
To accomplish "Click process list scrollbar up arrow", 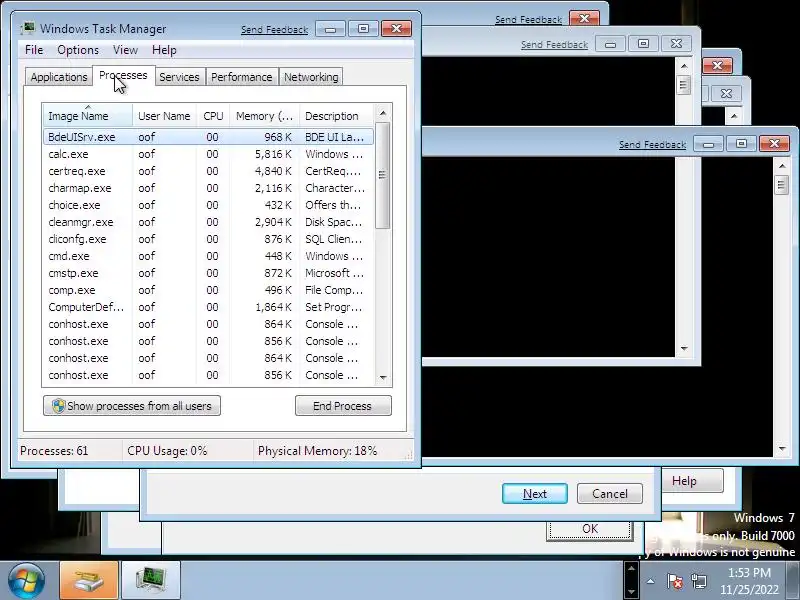I will coord(383,113).
